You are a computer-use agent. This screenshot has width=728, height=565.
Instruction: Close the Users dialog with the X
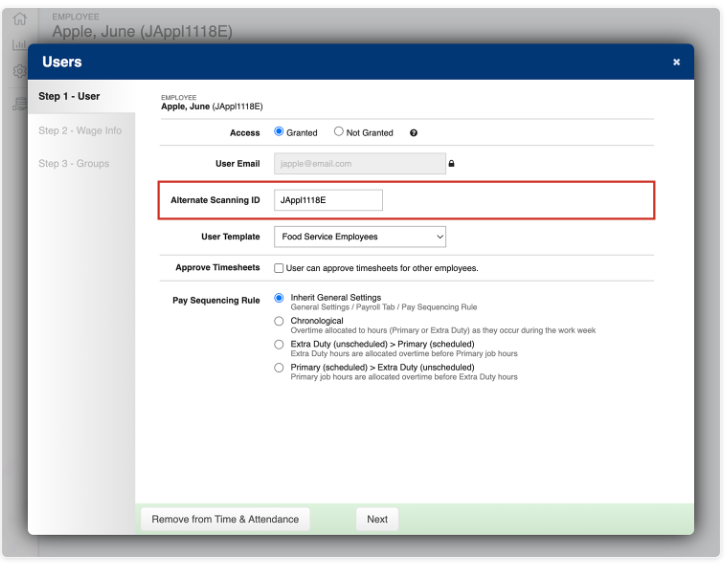[676, 62]
